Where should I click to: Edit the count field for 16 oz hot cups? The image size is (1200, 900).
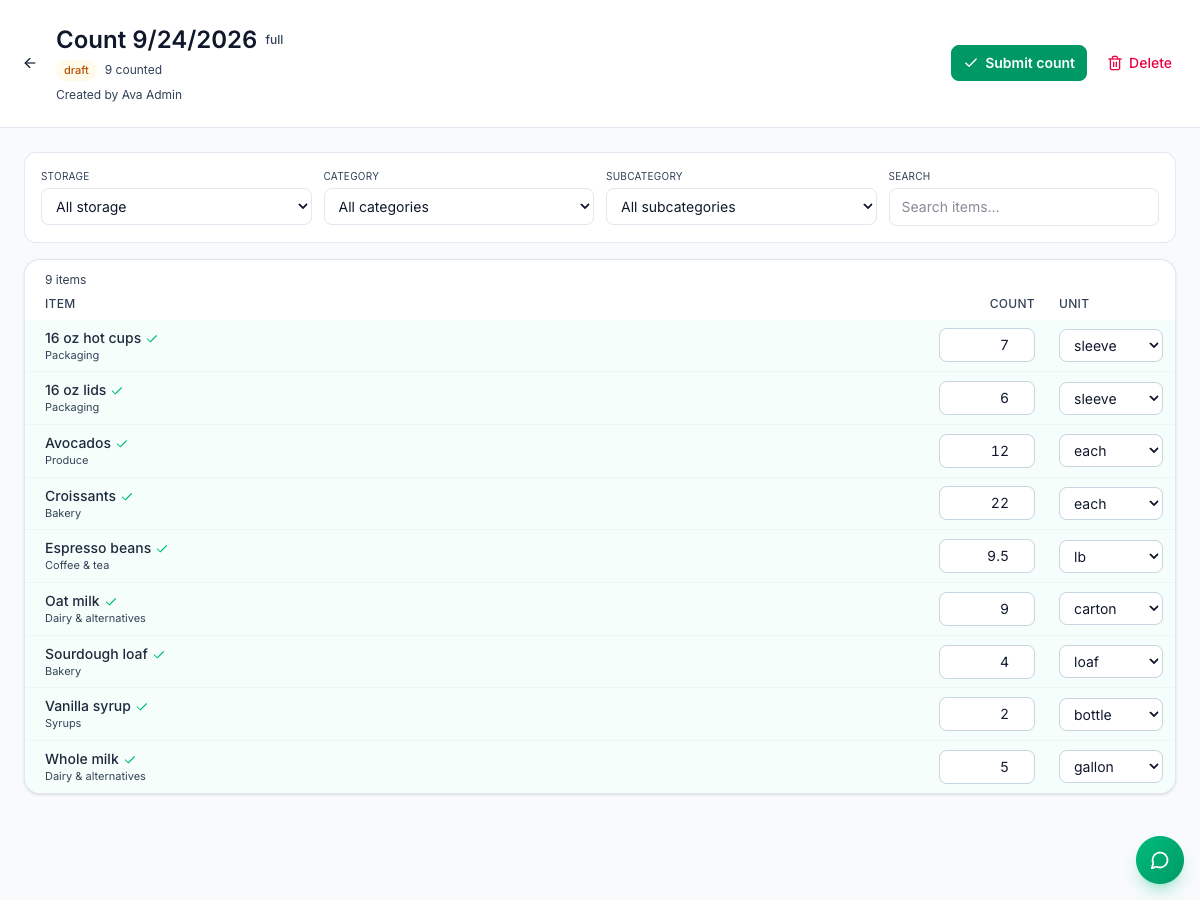[x=987, y=346]
